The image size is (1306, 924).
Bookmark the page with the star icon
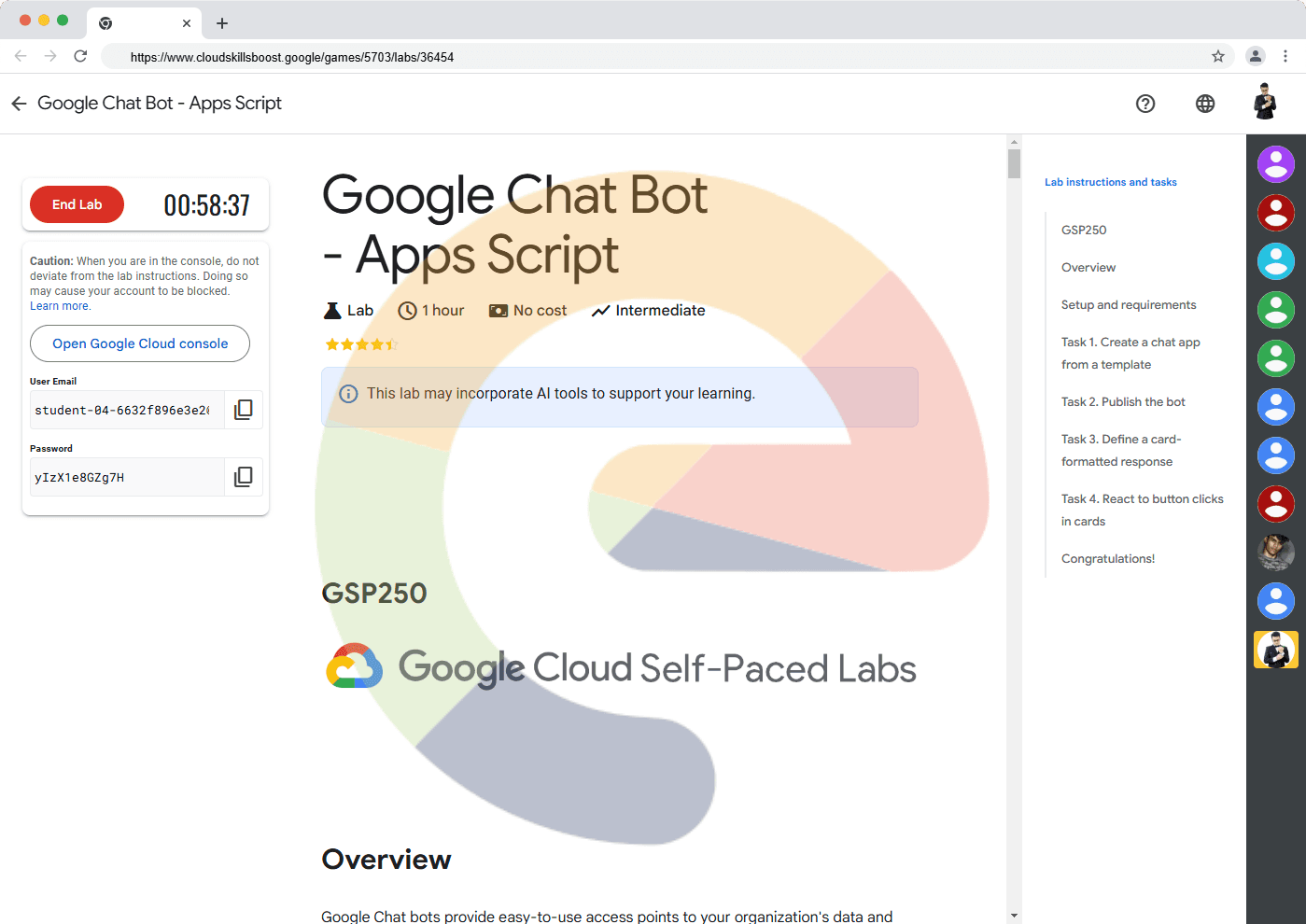coord(1218,57)
